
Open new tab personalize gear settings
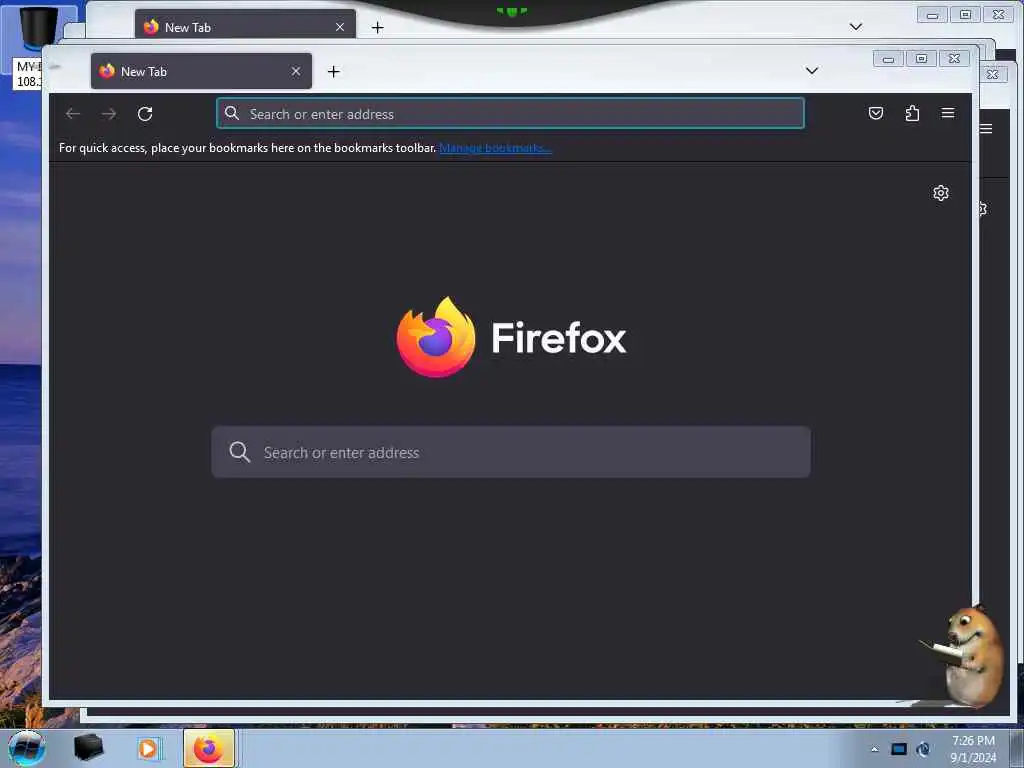click(x=940, y=193)
